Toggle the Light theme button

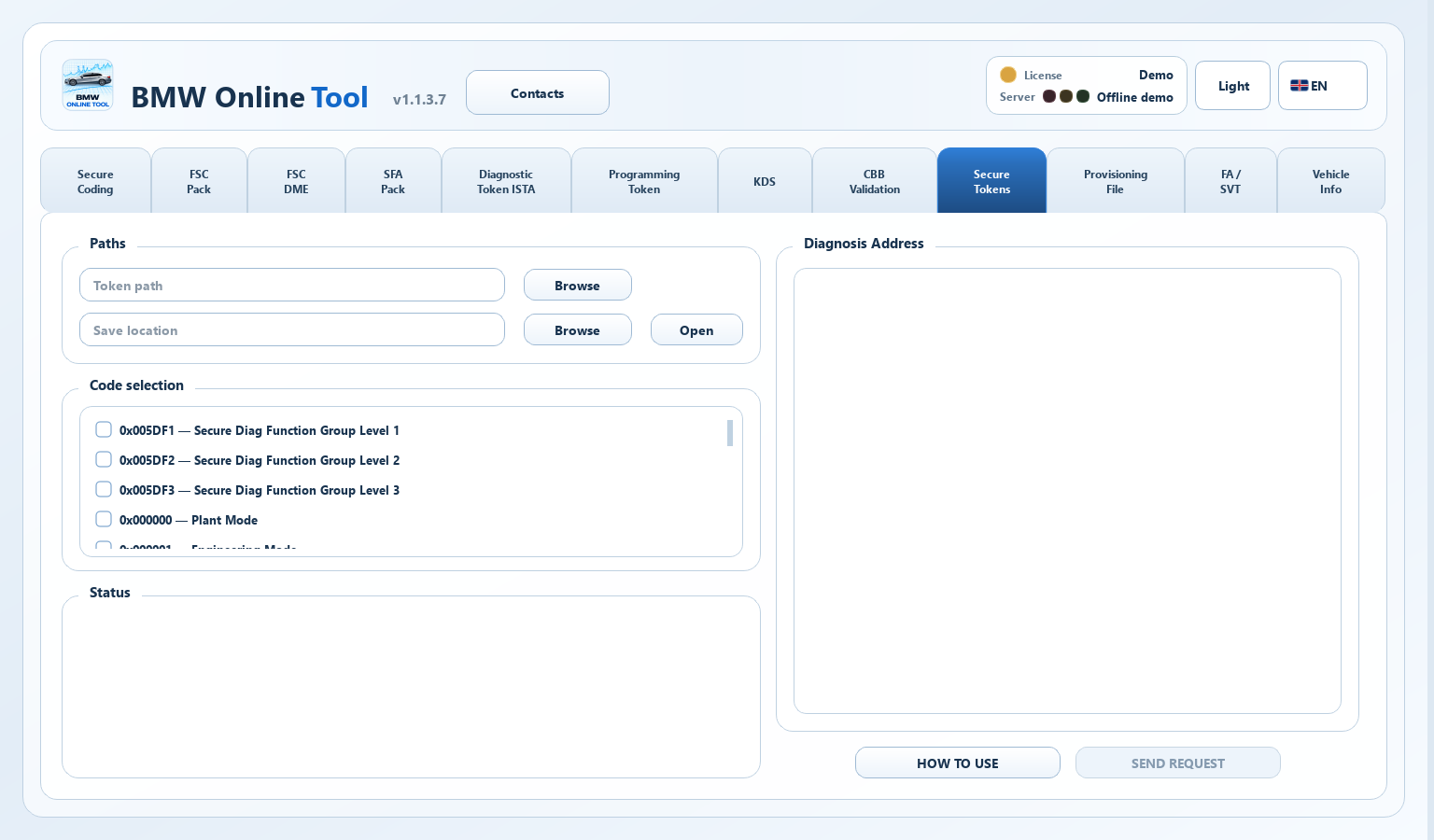coord(1232,86)
